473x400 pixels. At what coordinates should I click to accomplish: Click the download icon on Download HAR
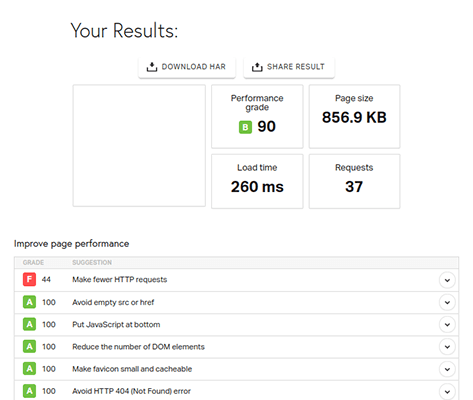click(x=152, y=67)
